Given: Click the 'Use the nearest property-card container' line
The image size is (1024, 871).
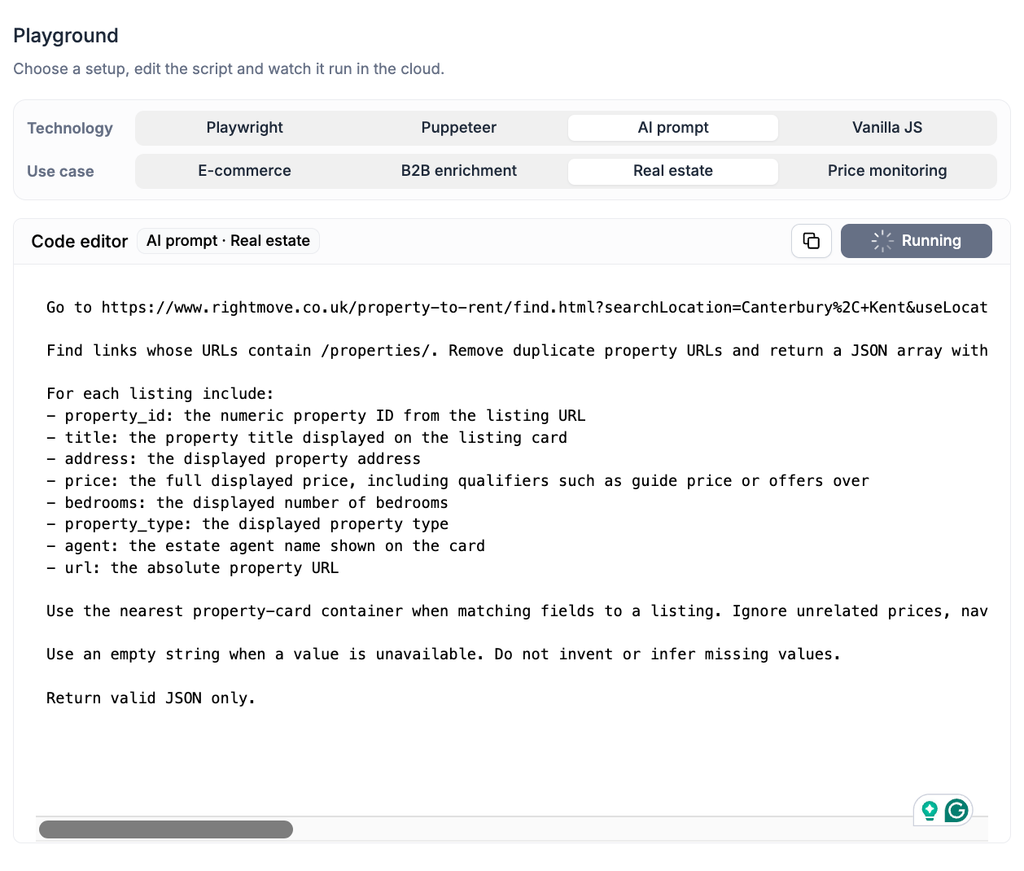Looking at the screenshot, I should [x=517, y=611].
